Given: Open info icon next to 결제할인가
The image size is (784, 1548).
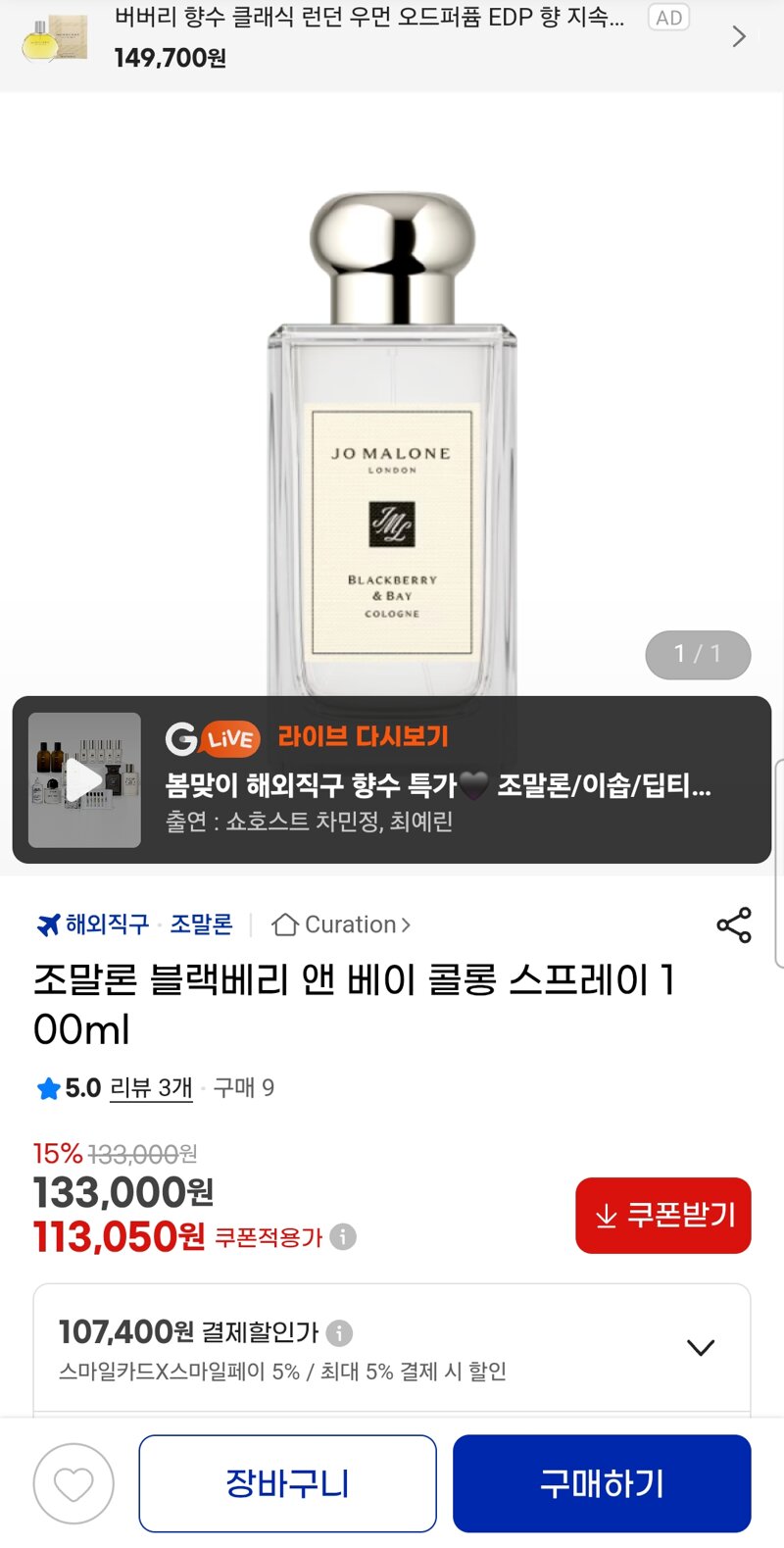Looking at the screenshot, I should pyautogui.click(x=339, y=1333).
